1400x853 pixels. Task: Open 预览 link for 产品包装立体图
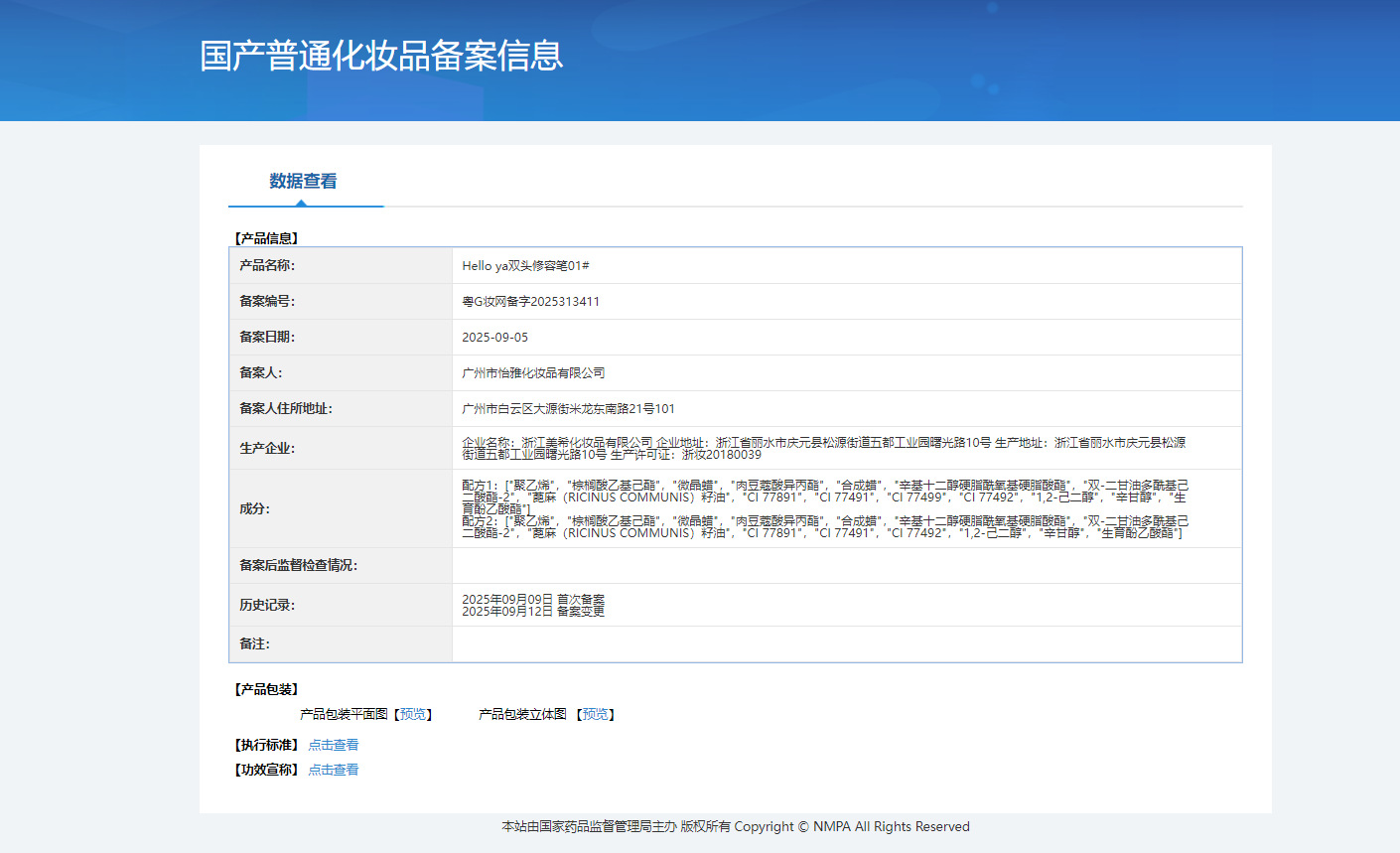tap(596, 714)
